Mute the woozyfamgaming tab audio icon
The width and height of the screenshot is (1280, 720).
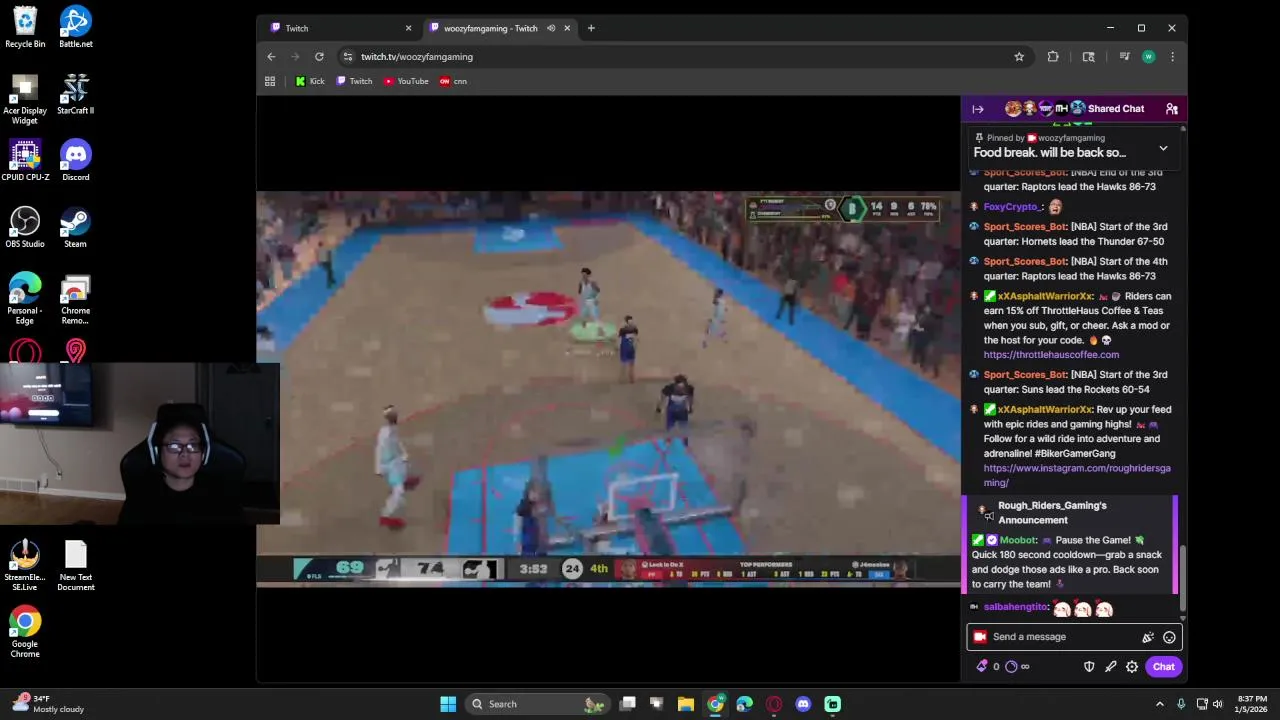pyautogui.click(x=550, y=28)
